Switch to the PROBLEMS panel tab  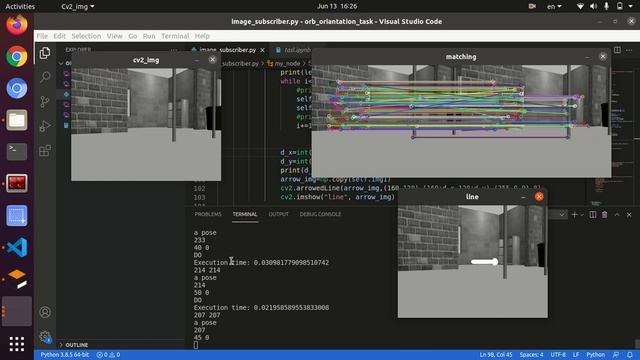point(208,214)
